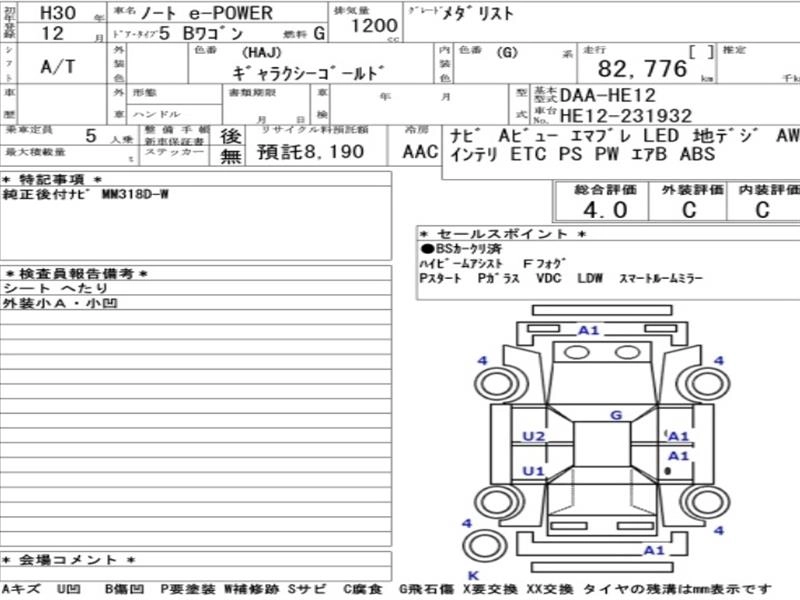Select mileage reading "82,776"
800x600 pixels.
click(642, 69)
